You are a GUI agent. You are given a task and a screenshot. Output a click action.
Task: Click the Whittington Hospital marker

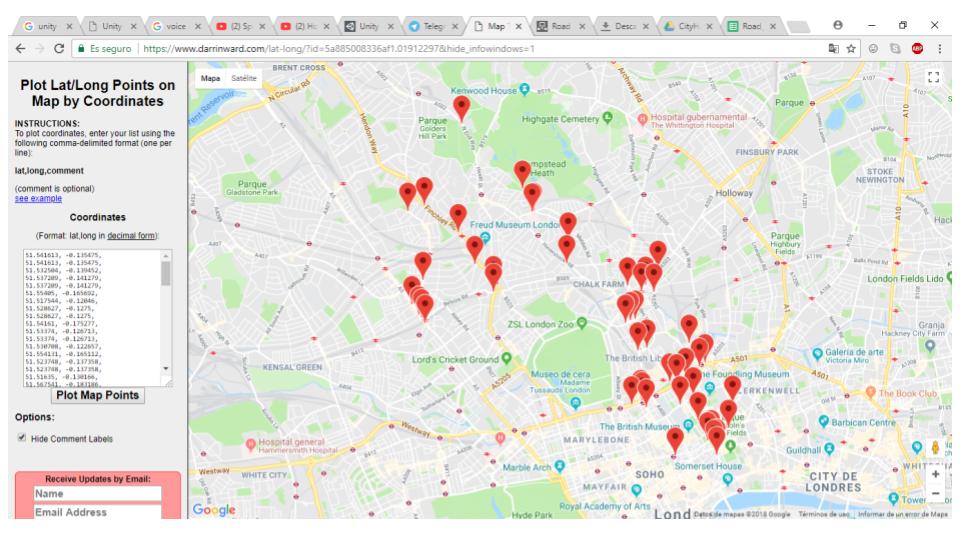pos(642,119)
